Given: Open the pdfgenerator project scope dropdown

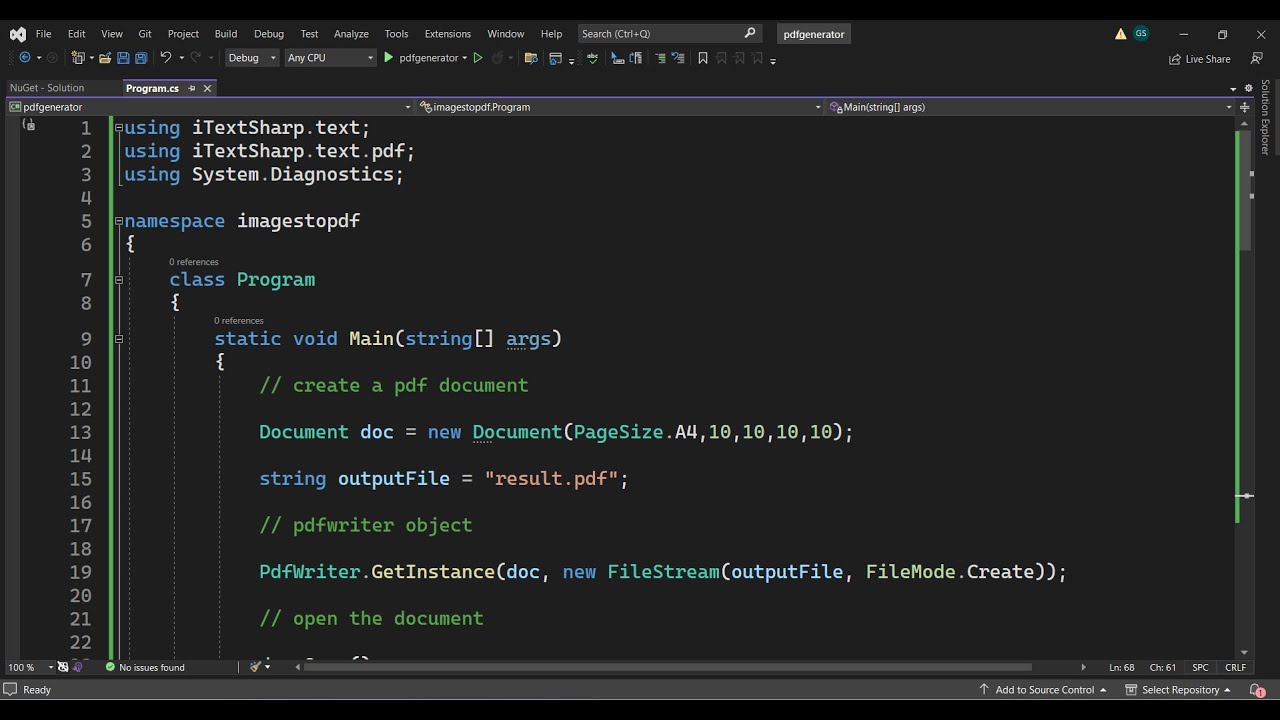Looking at the screenshot, I should (x=210, y=107).
